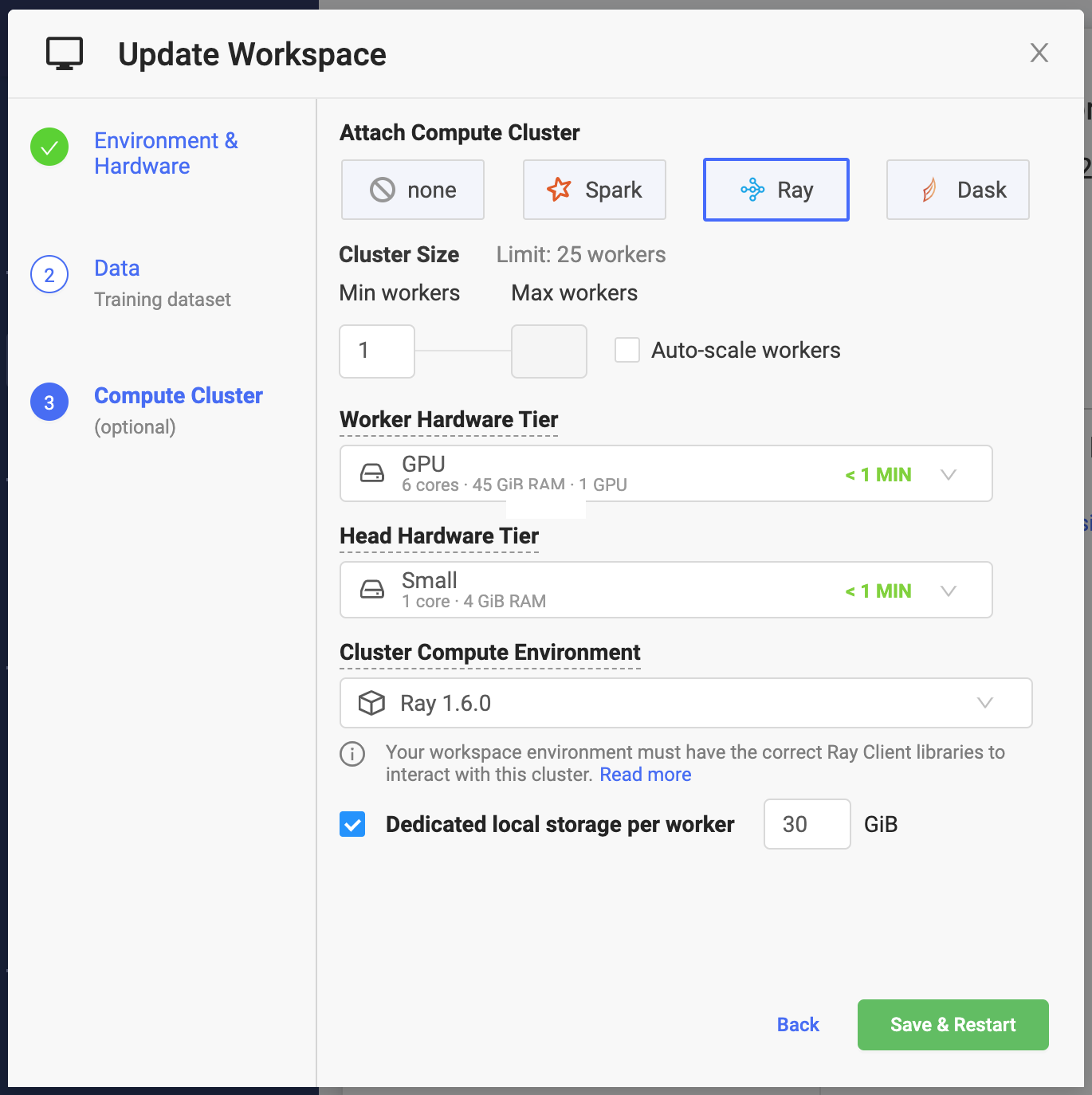Click the 'Limit: 25 workers' text

tap(581, 255)
